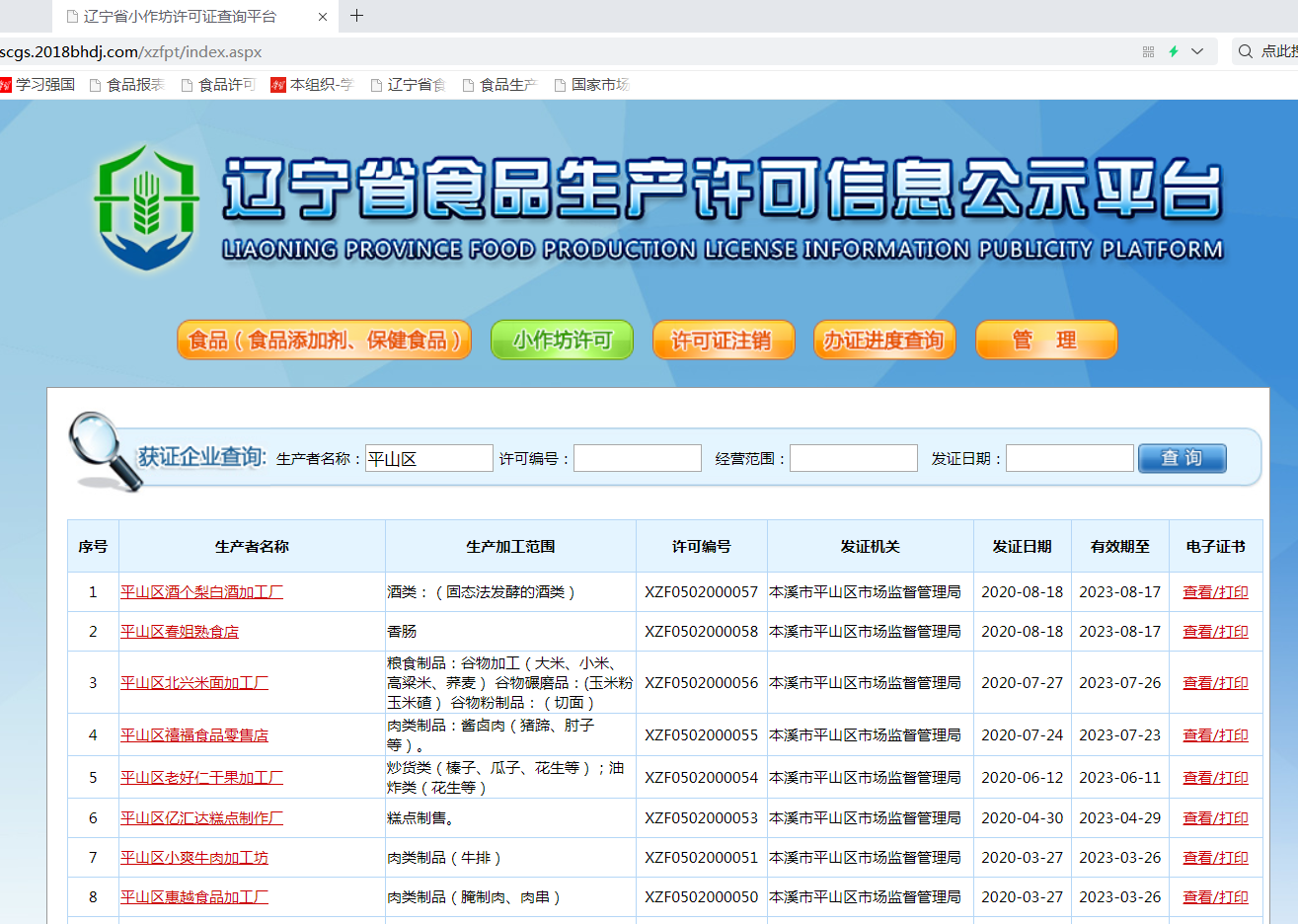The width and height of the screenshot is (1298, 924).
Task: Click 查看/打印 for license XZF0502000055
Action: (1215, 735)
